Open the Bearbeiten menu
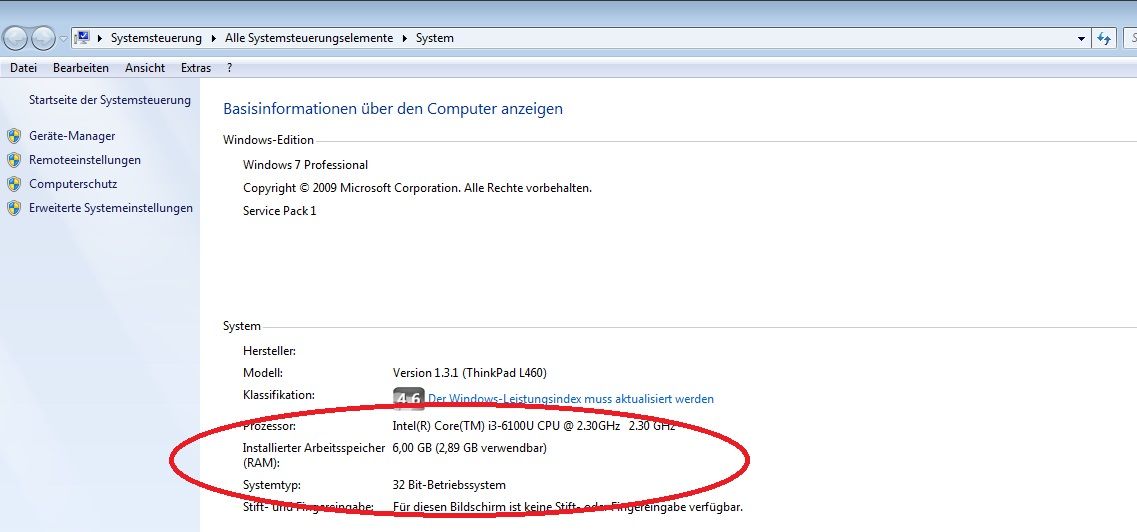 [x=80, y=68]
